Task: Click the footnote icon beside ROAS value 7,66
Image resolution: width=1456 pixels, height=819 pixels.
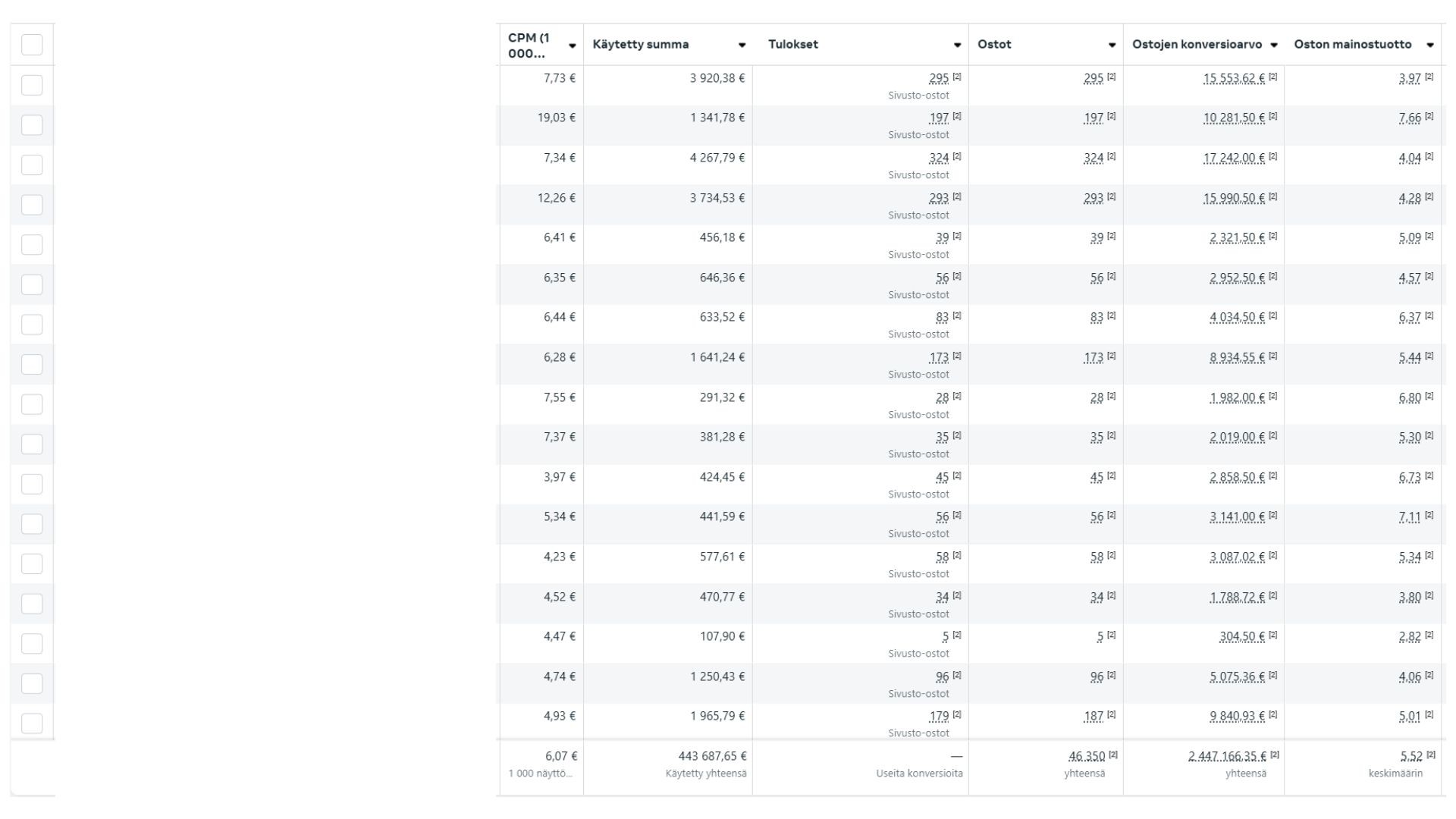Action: [1429, 116]
